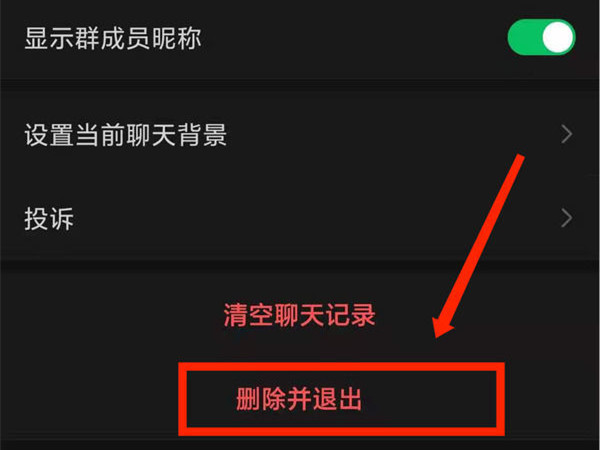600x450 pixels.
Task: Click empty space inside the red box right of 删除并退出
Action: 429,399
